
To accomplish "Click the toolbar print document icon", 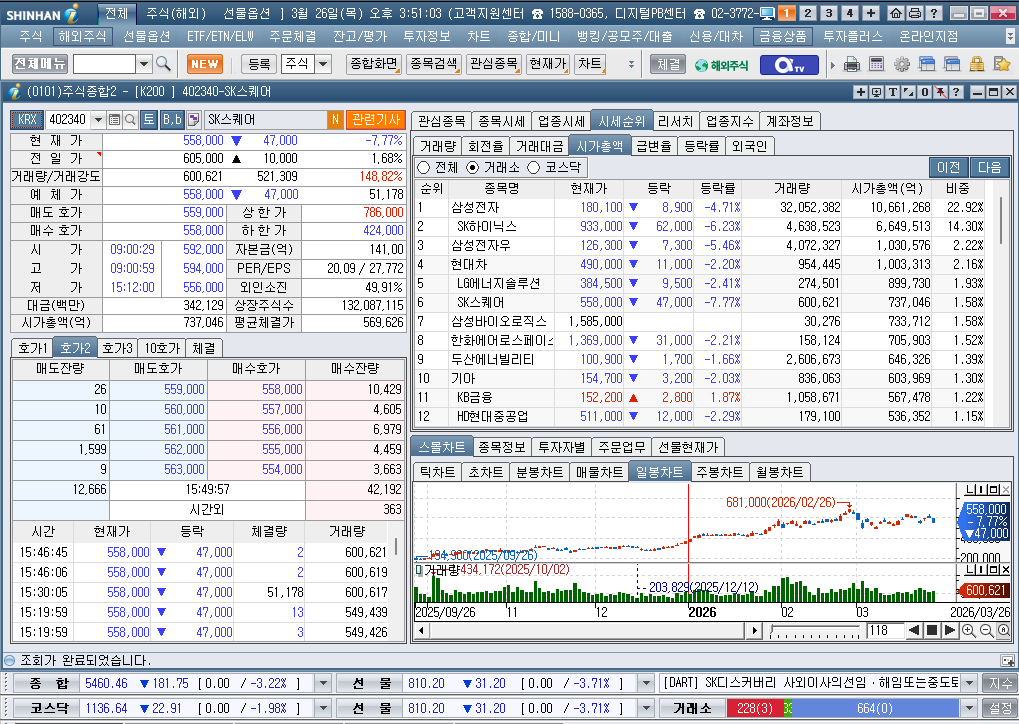I will click(x=851, y=64).
